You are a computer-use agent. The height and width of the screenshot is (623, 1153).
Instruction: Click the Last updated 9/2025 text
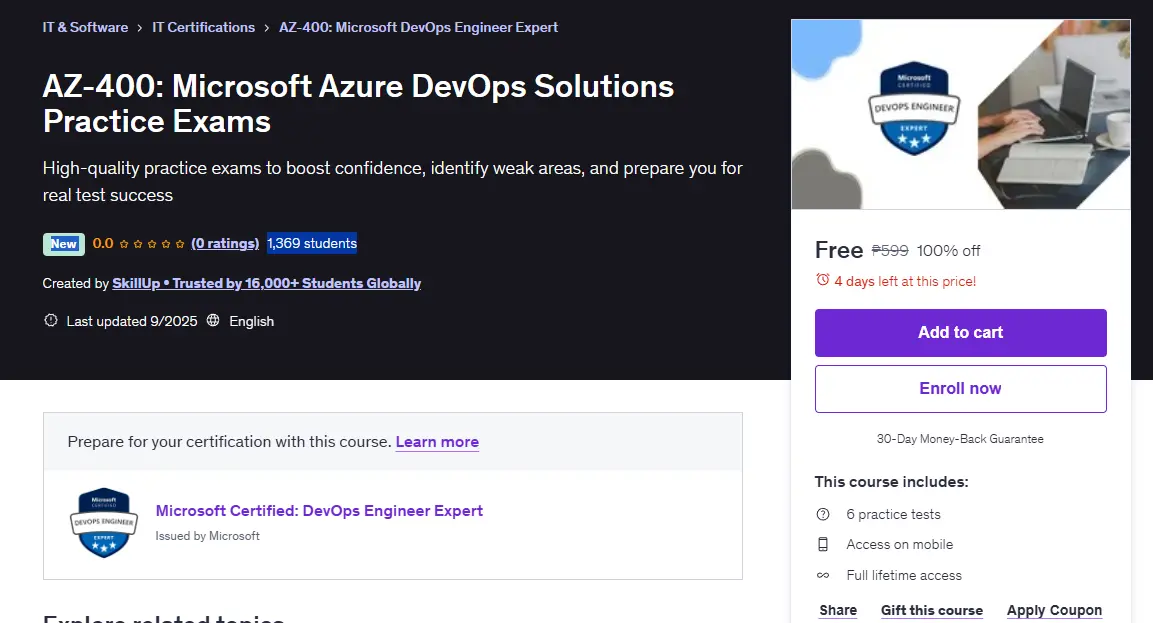pos(132,321)
